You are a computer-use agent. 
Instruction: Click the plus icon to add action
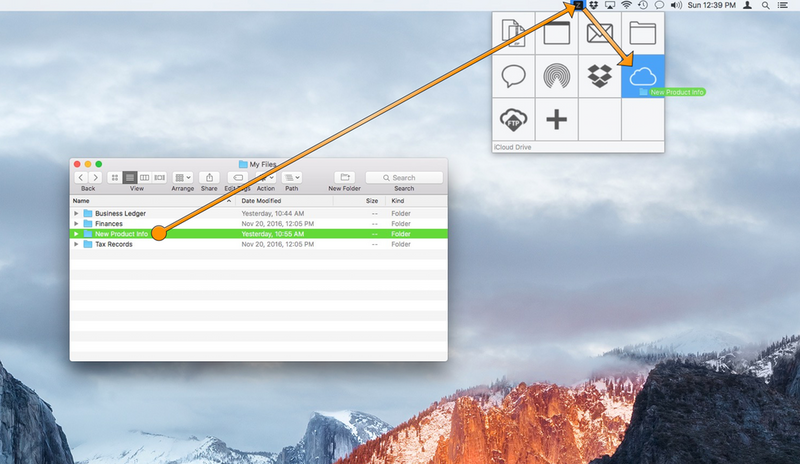pos(557,119)
